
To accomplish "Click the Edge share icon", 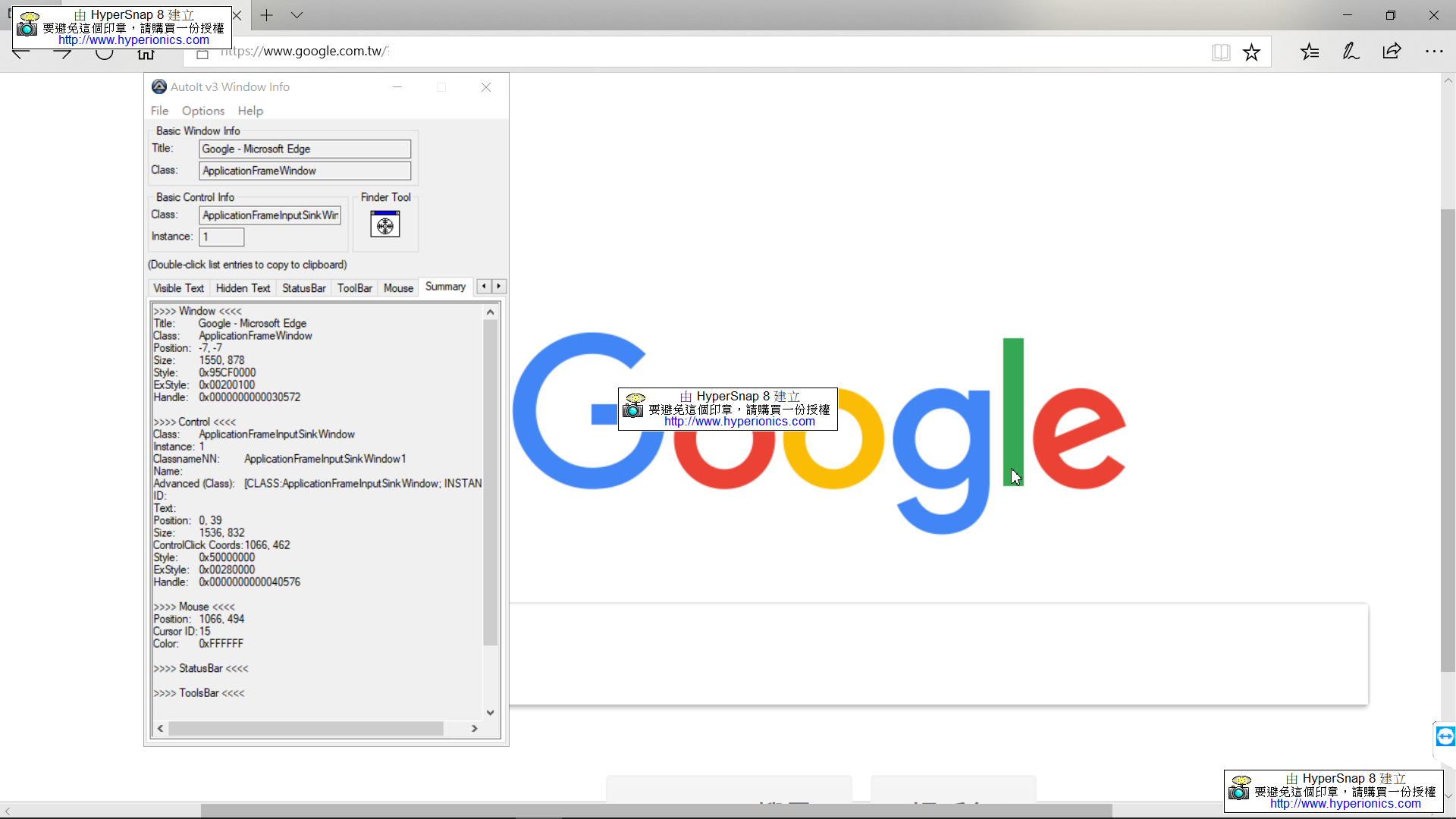I will click(1392, 52).
